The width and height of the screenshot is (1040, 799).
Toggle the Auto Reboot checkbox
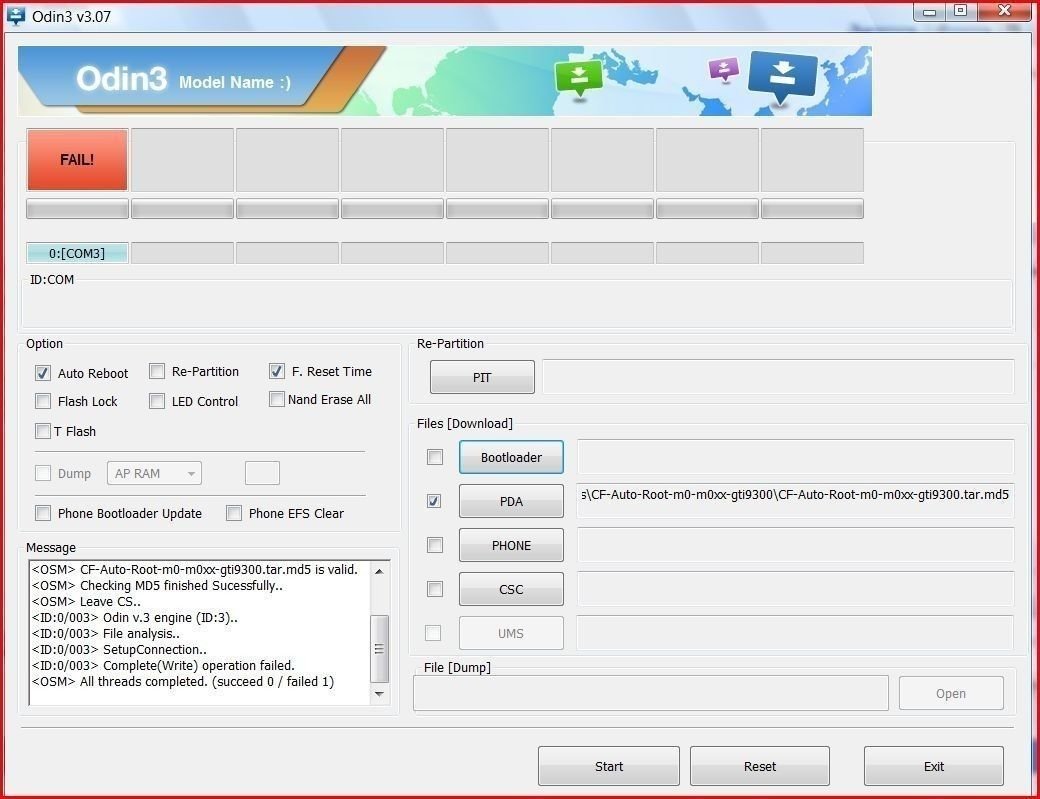tap(43, 373)
